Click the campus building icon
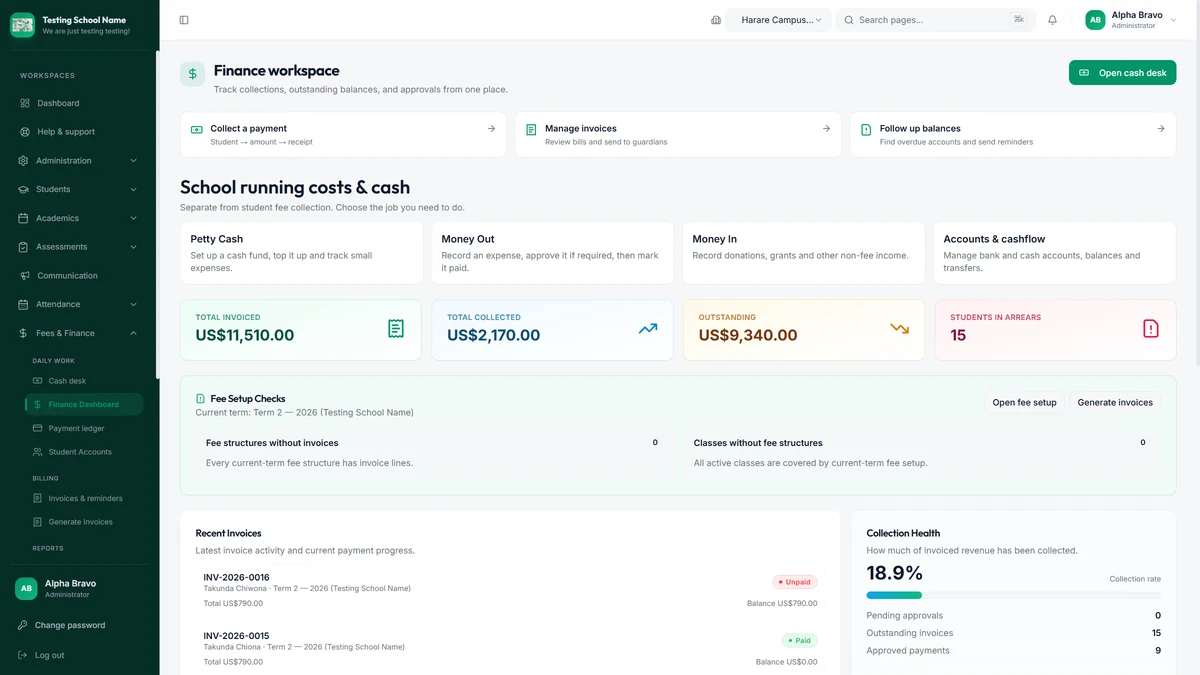Screen dimensions: 1200x675 coord(716,20)
